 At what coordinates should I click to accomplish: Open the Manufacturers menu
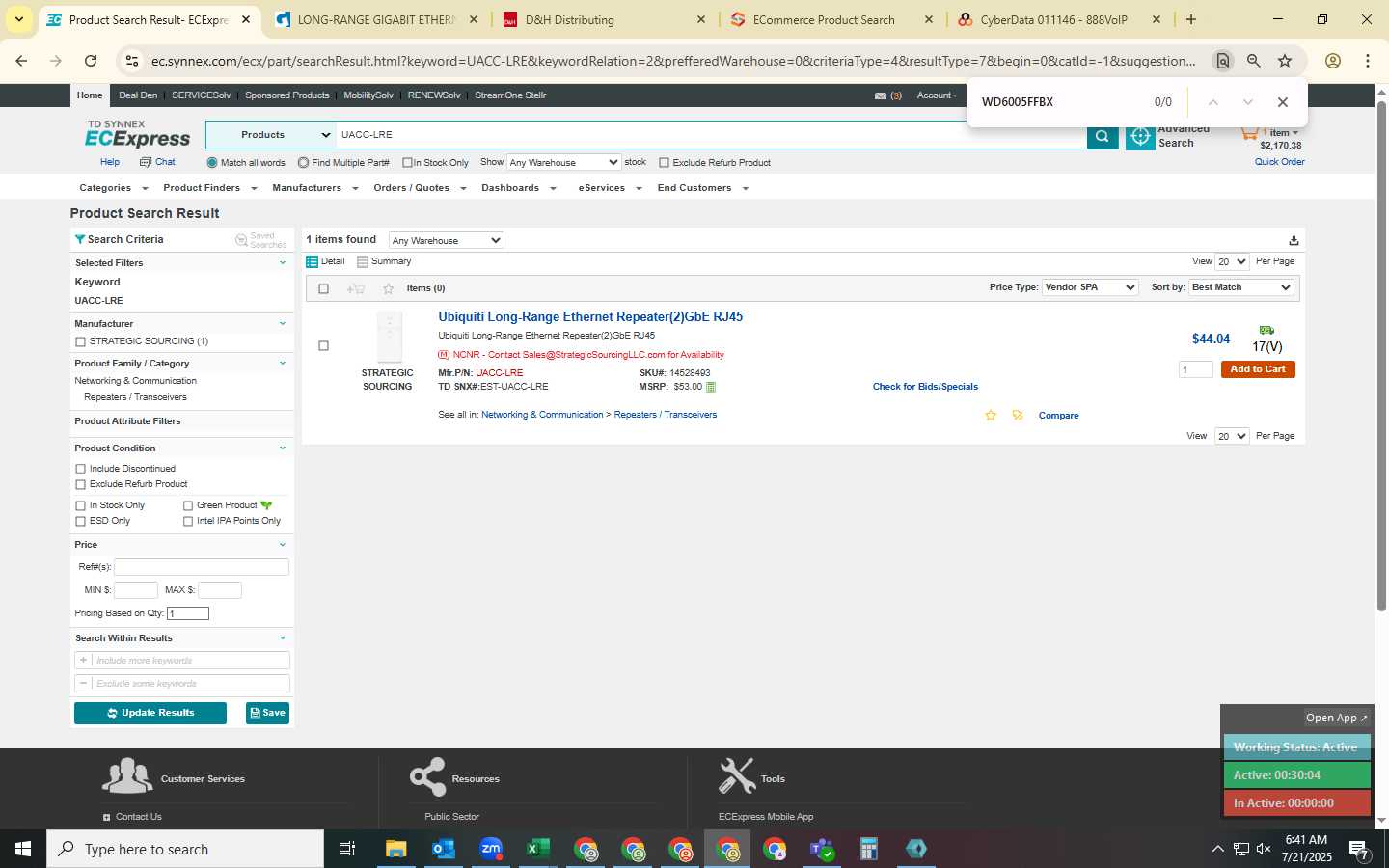coord(314,188)
